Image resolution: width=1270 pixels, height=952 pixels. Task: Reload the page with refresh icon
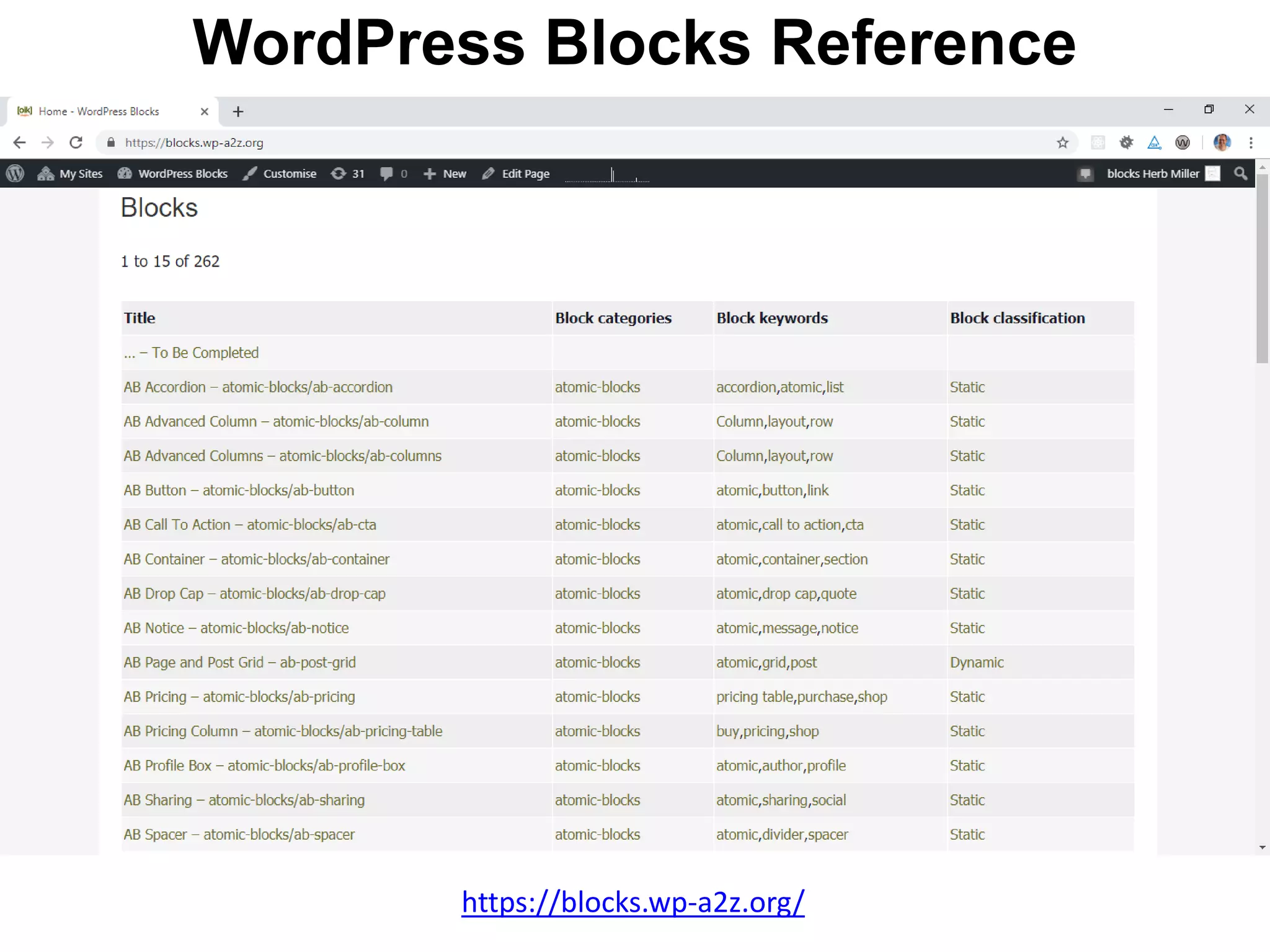pos(76,143)
